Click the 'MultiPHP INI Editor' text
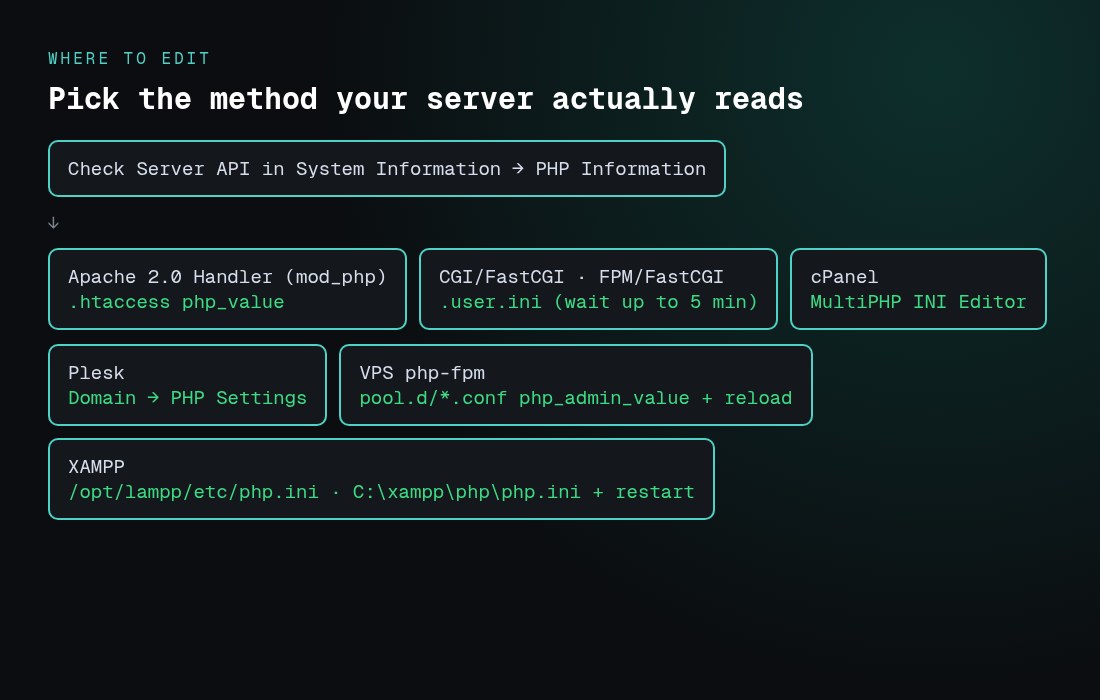 coord(918,302)
